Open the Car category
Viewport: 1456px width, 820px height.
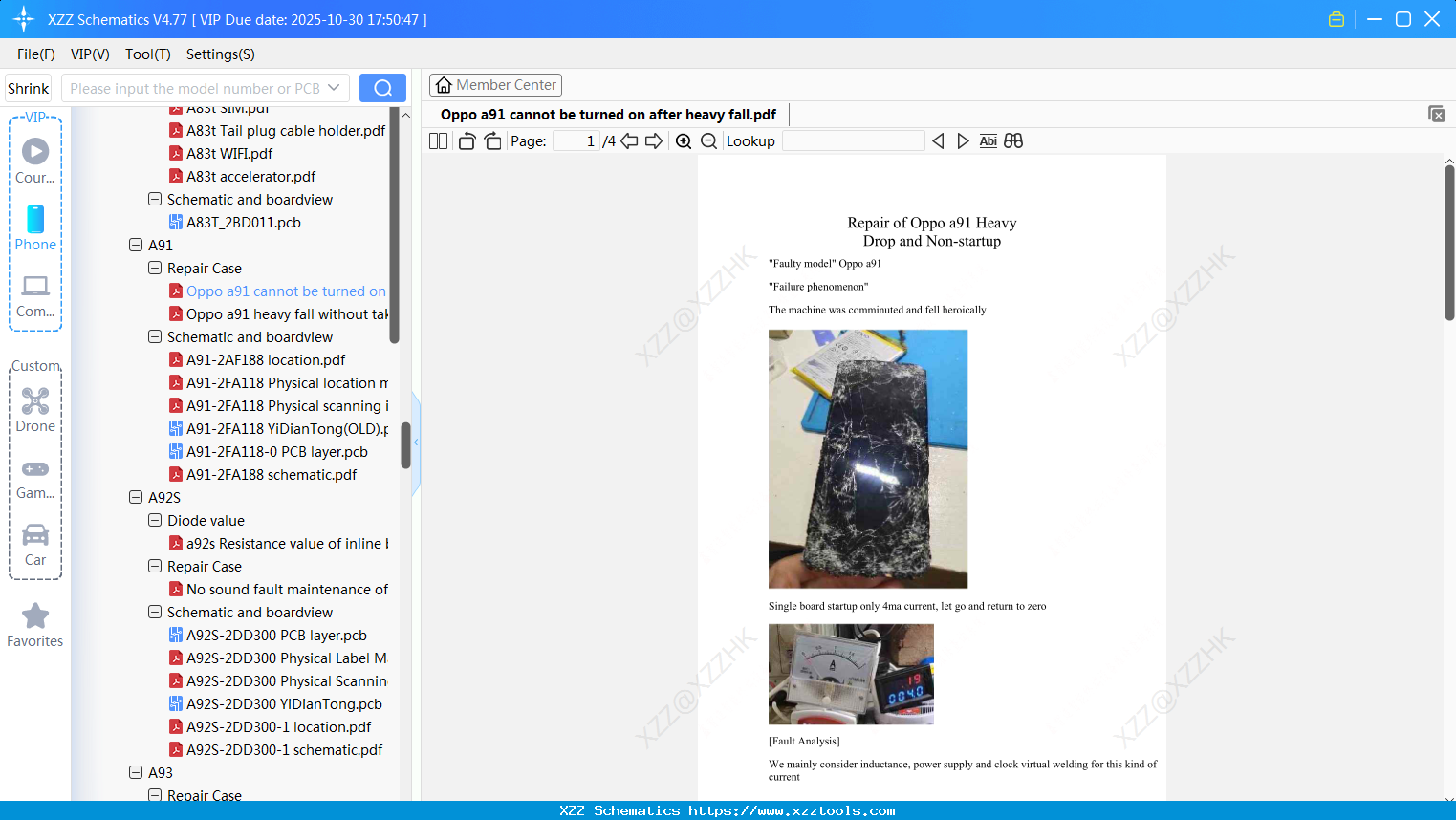coord(35,545)
